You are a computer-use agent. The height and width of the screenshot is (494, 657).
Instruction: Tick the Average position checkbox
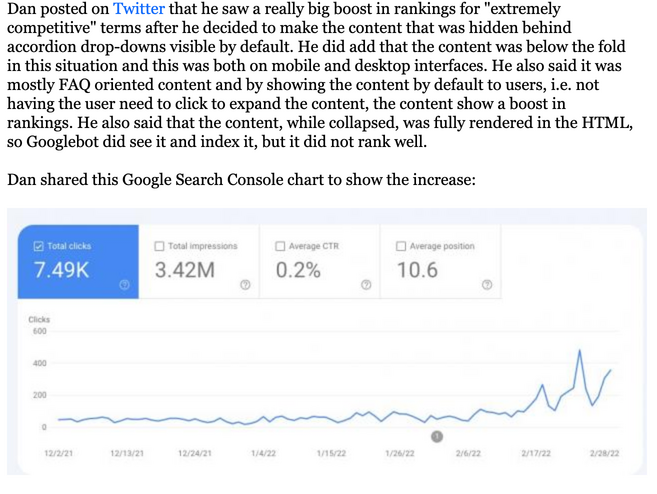(x=401, y=246)
